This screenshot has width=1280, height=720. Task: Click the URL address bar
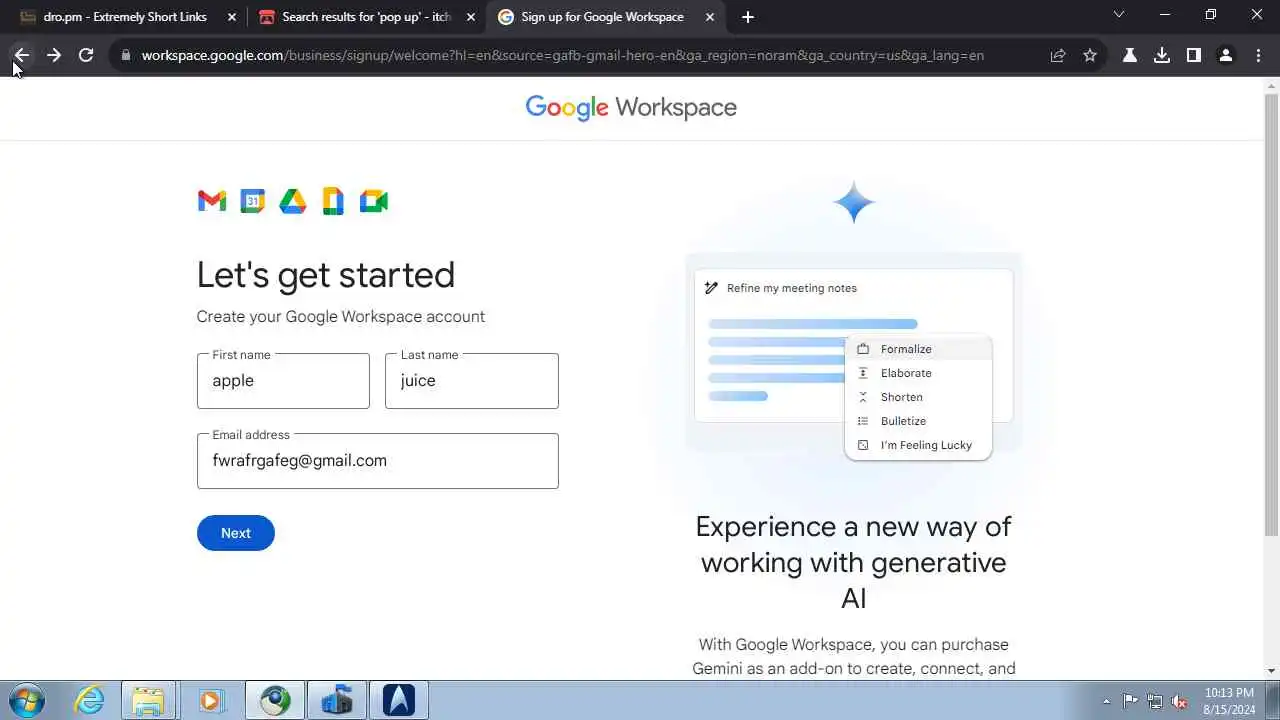pyautogui.click(x=562, y=55)
